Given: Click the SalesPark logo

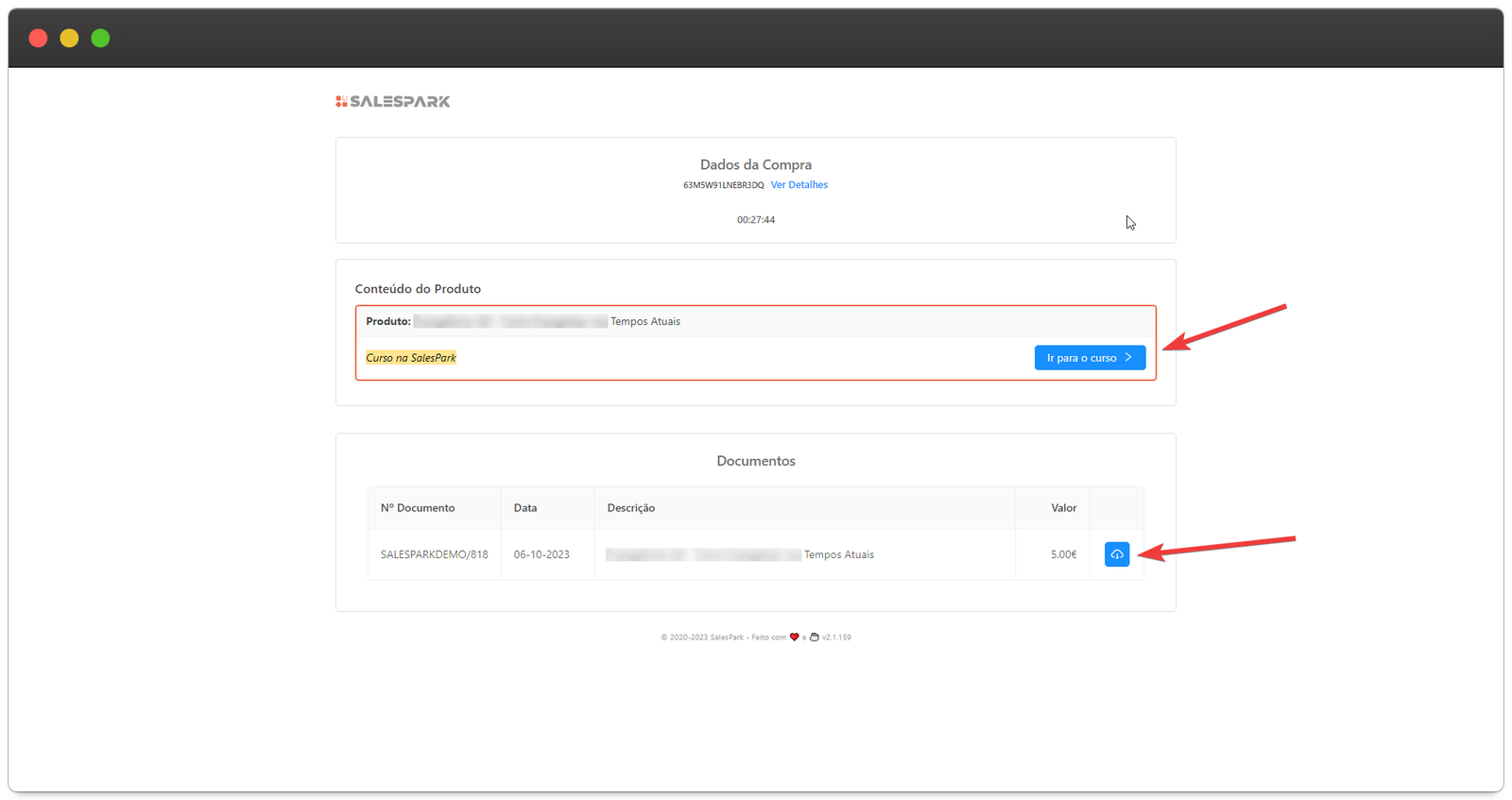Looking at the screenshot, I should [393, 101].
